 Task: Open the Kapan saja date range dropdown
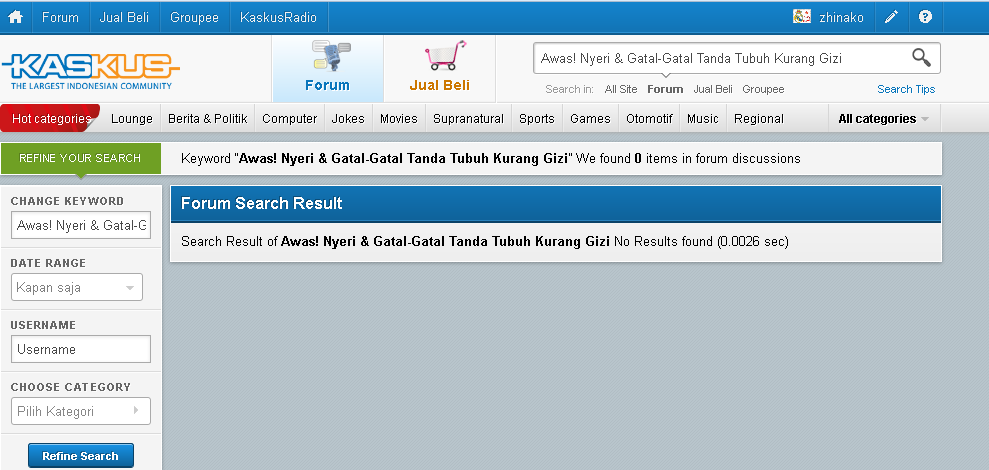[77, 288]
